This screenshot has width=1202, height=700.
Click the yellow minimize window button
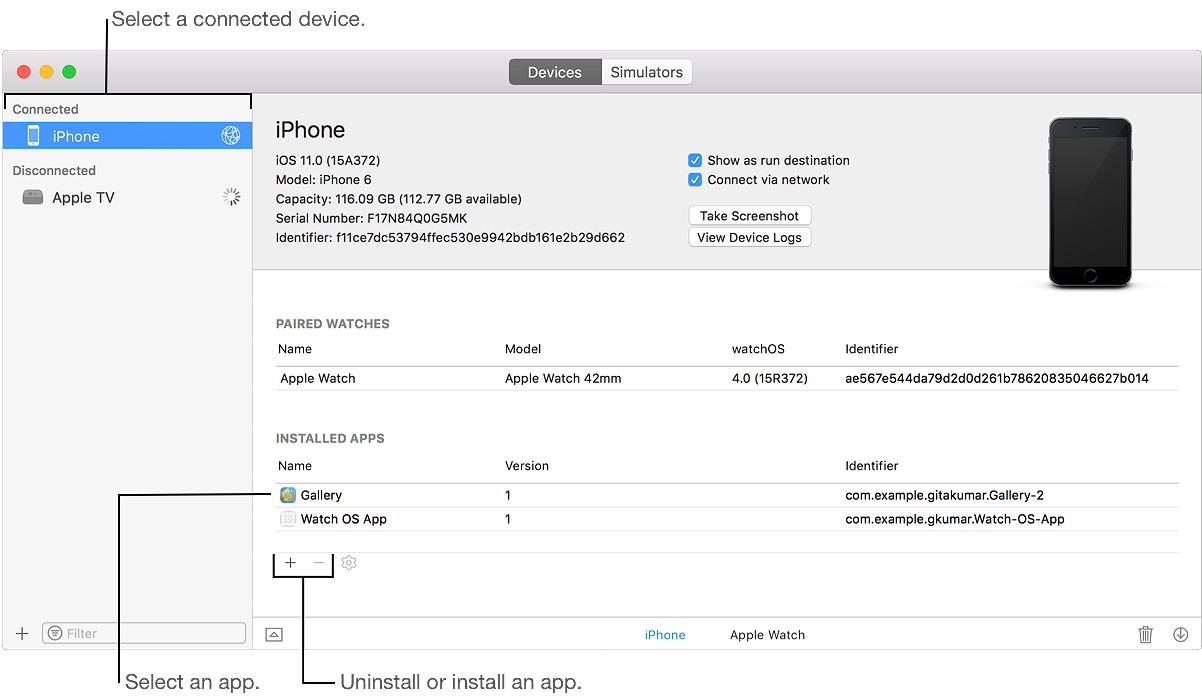[x=46, y=72]
